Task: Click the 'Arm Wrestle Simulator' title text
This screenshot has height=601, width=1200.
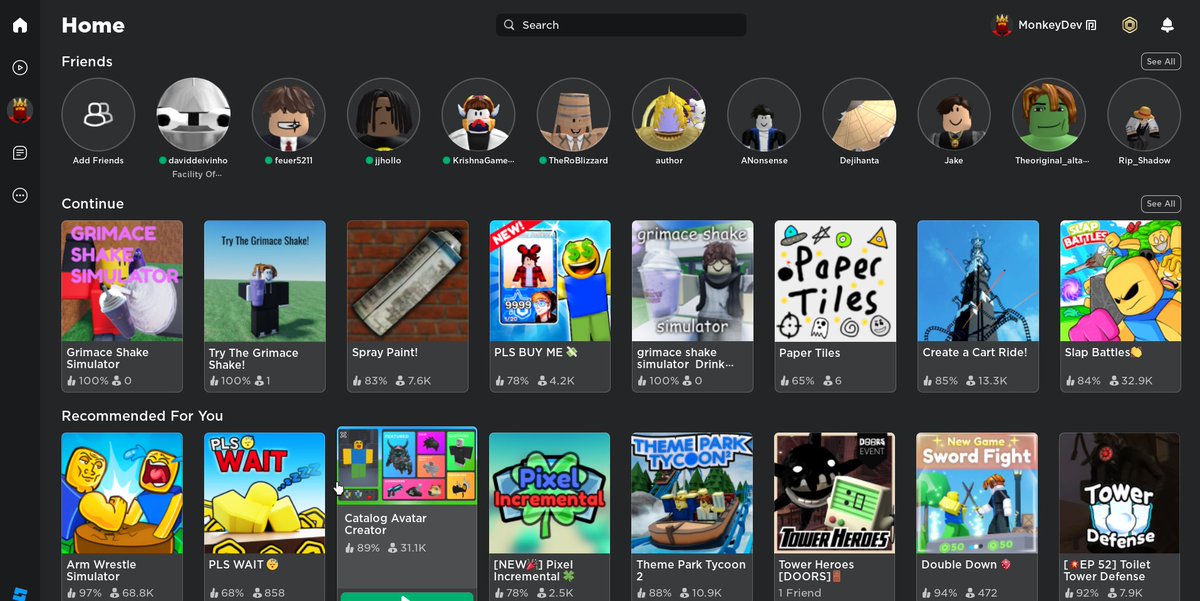Action: pos(101,570)
